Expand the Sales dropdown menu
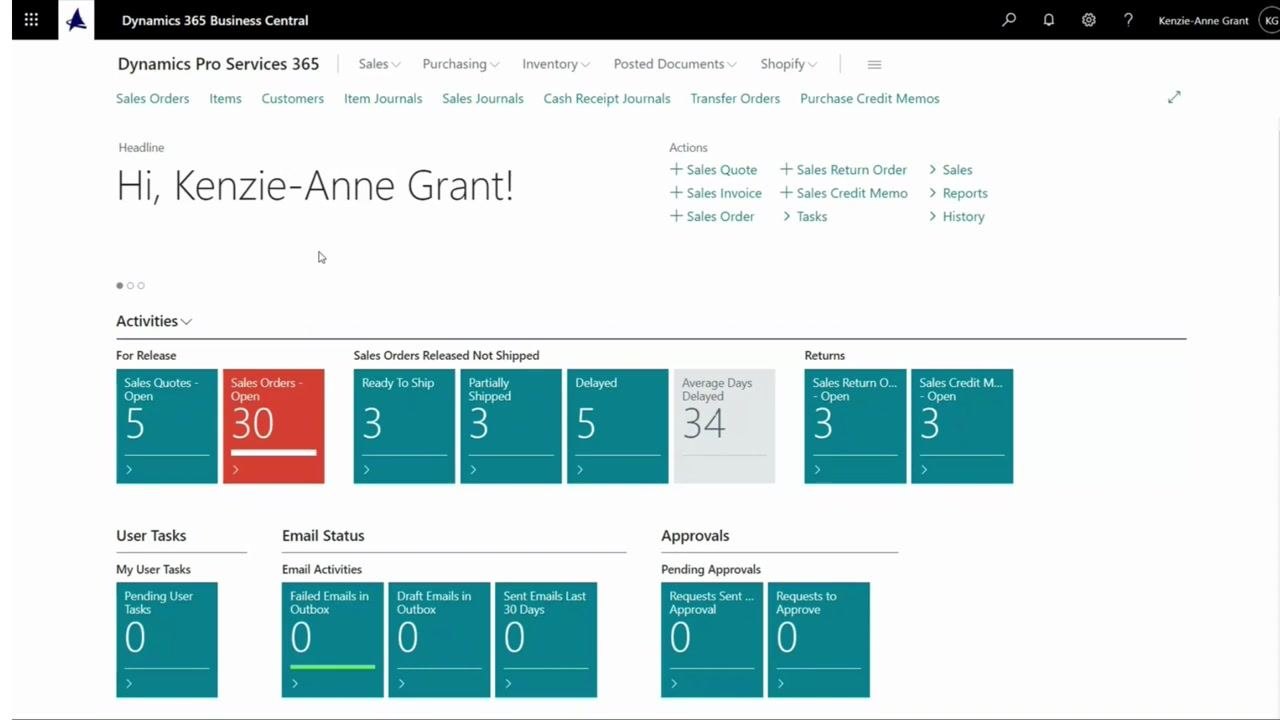Image resolution: width=1280 pixels, height=720 pixels. coord(379,64)
